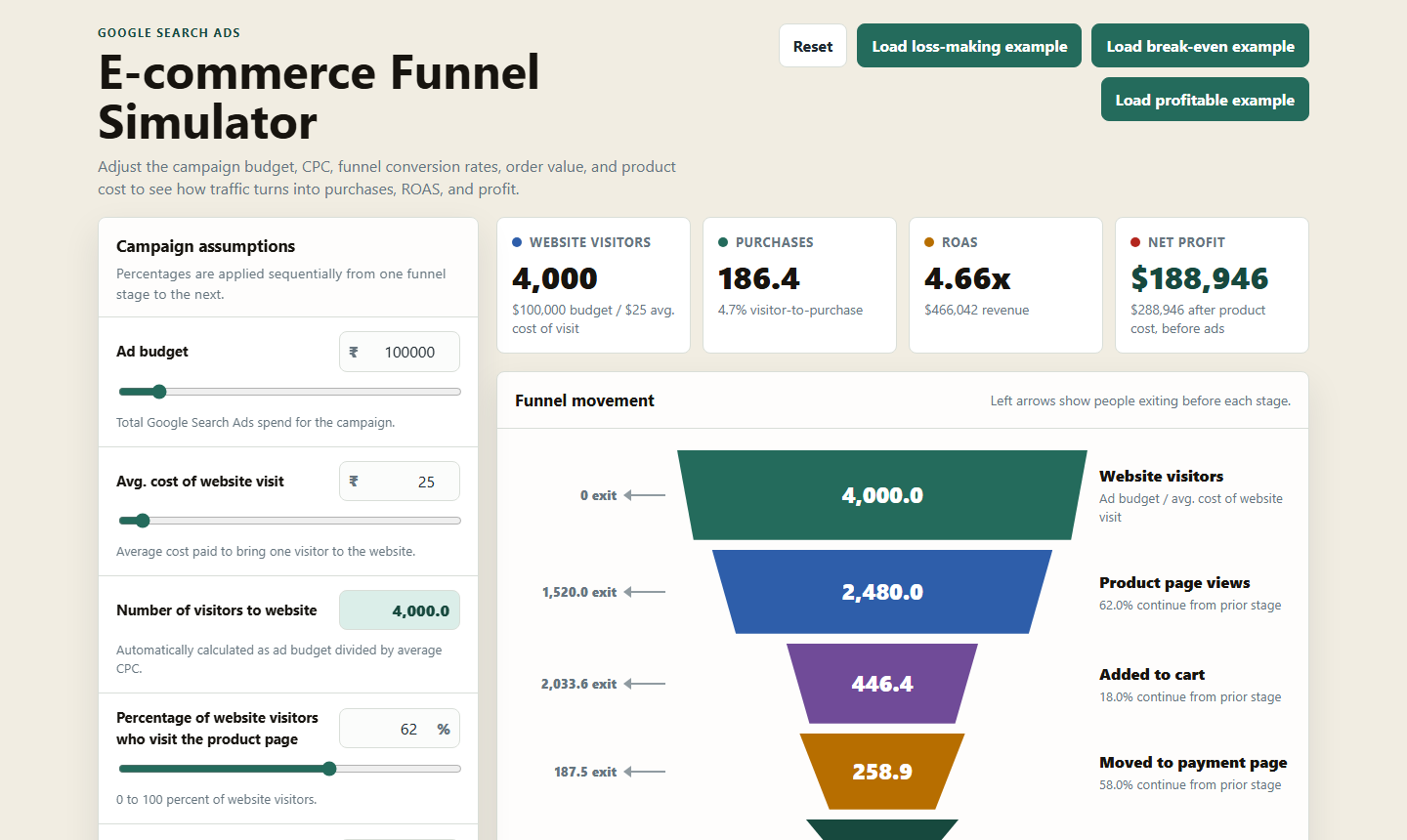Select the ROAS metric card
Image resolution: width=1407 pixels, height=840 pixels.
tap(1005, 285)
